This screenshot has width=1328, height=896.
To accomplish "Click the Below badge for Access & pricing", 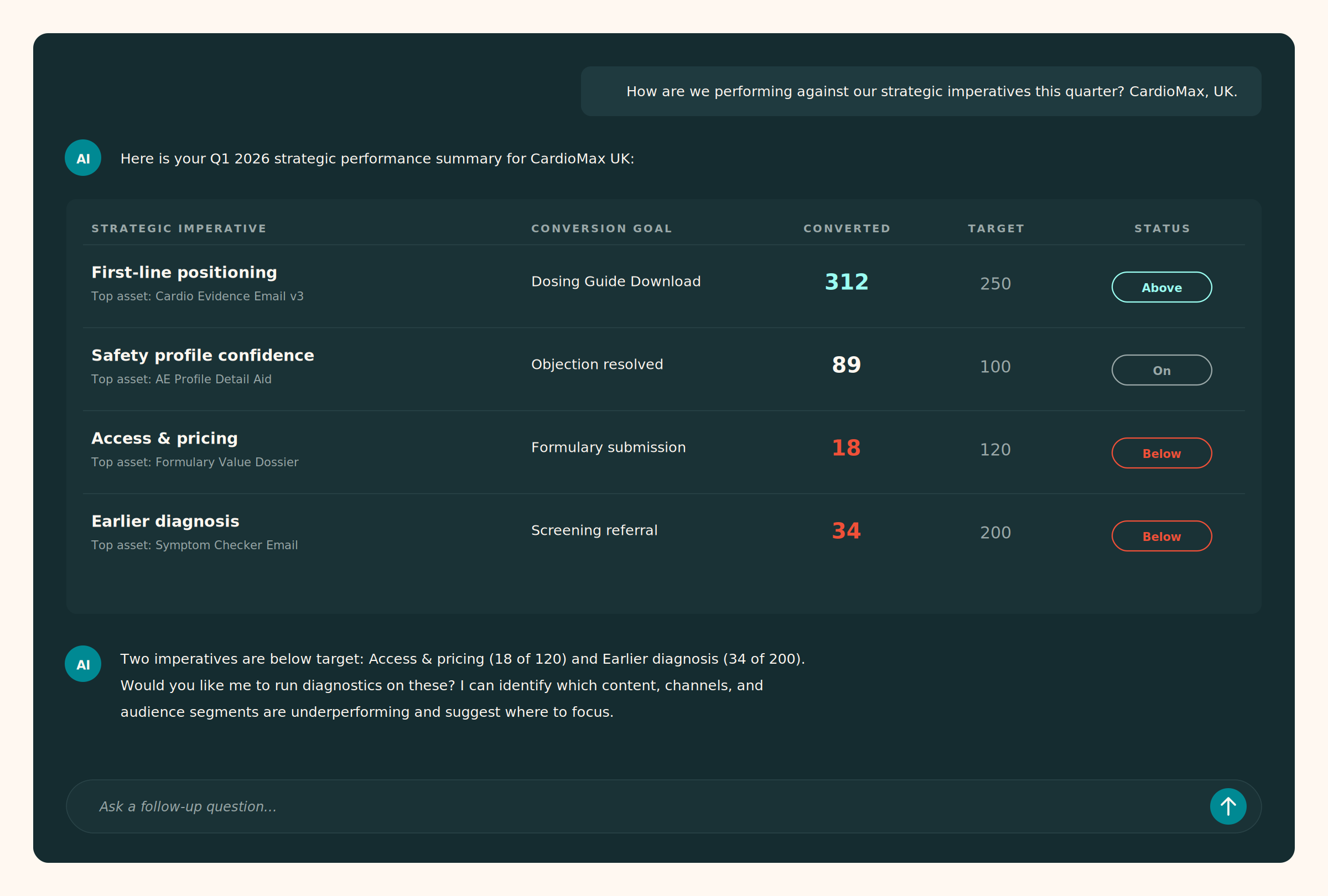I will (x=1161, y=453).
